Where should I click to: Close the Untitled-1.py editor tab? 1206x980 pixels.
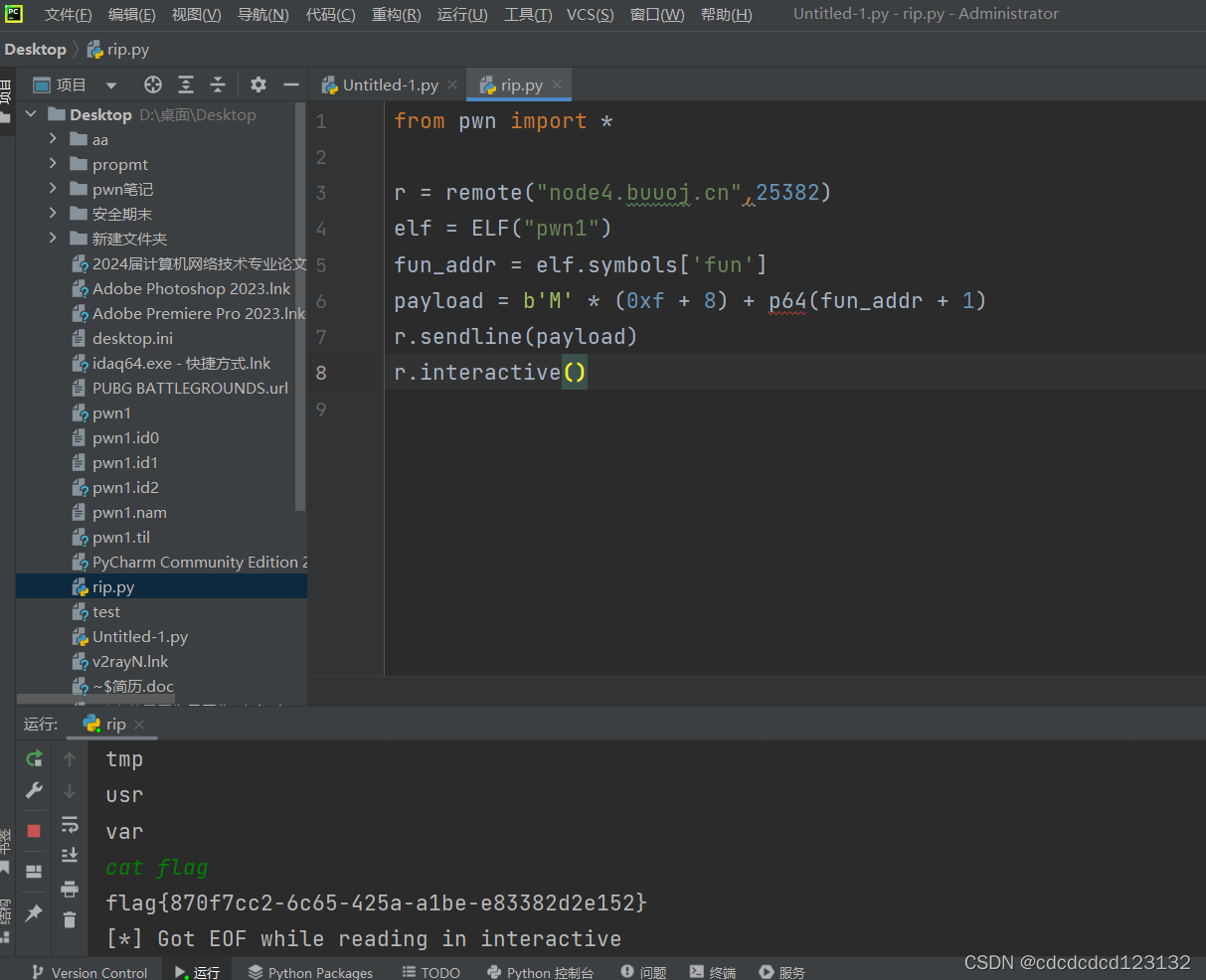click(x=452, y=84)
